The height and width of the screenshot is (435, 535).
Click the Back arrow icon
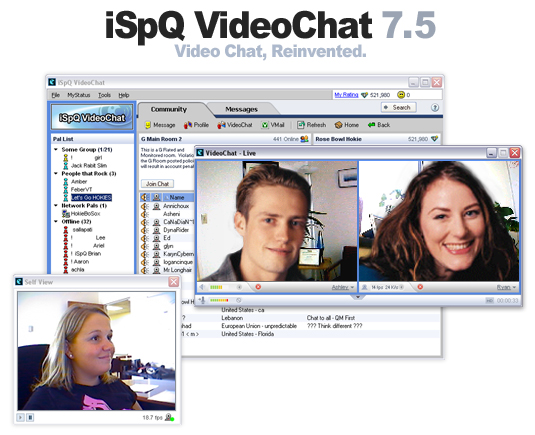pos(371,125)
